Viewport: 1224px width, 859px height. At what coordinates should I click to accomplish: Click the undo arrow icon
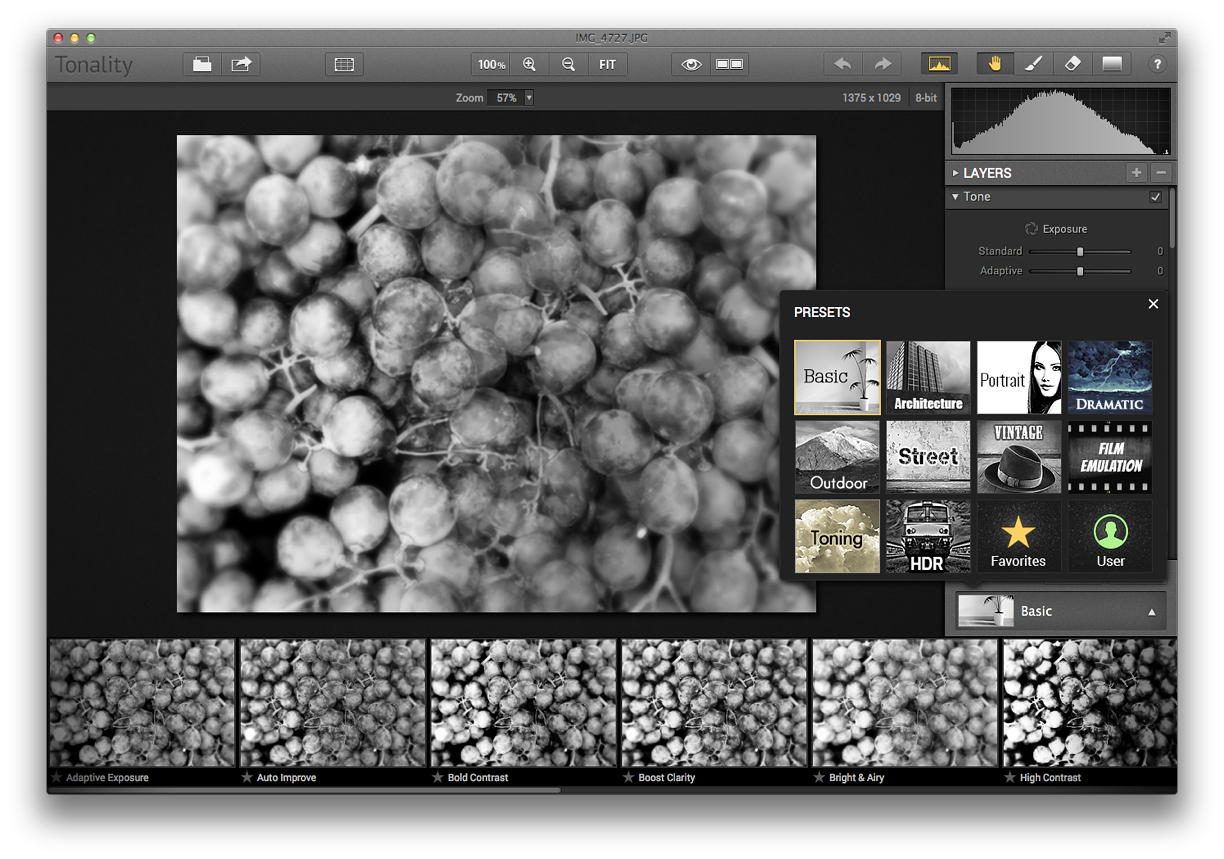pos(843,64)
